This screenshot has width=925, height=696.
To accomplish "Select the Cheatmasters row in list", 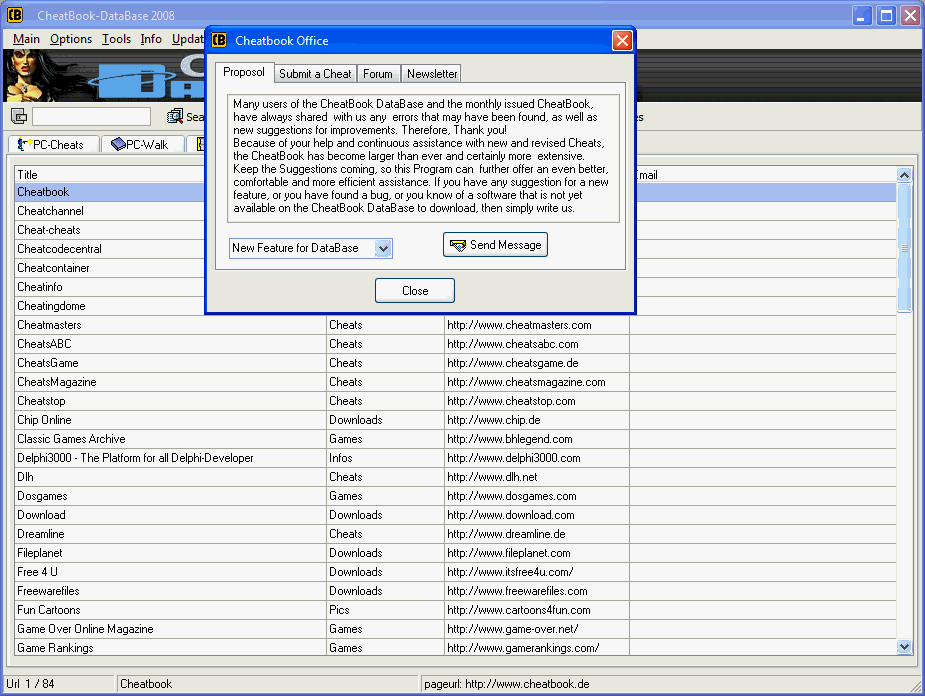I will [170, 325].
